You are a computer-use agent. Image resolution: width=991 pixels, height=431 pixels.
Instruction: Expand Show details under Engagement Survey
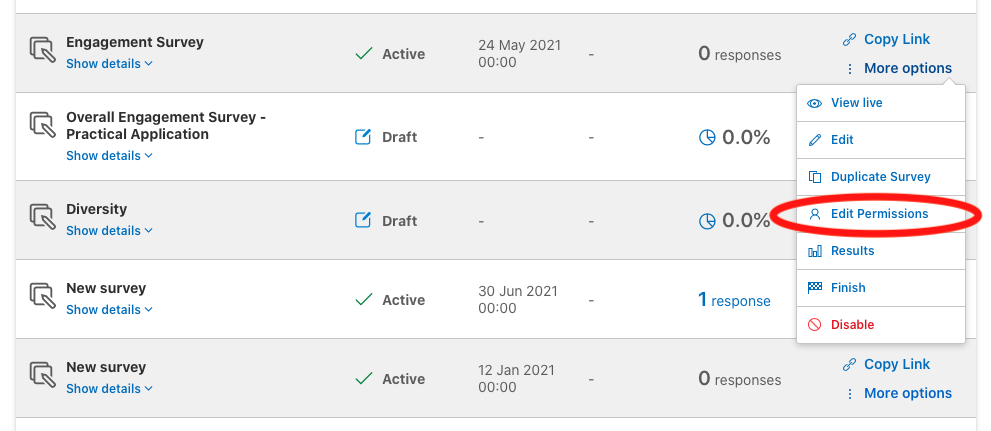pos(109,64)
